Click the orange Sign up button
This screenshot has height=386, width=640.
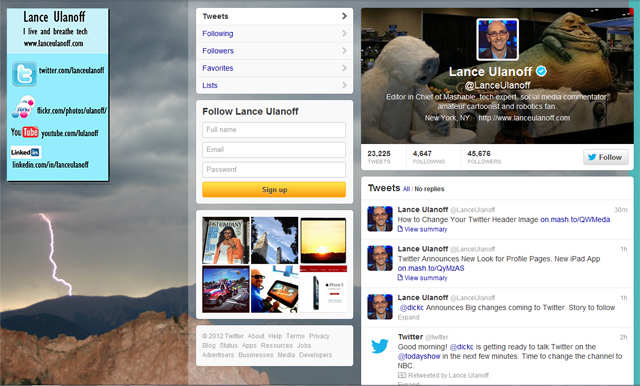(x=274, y=189)
